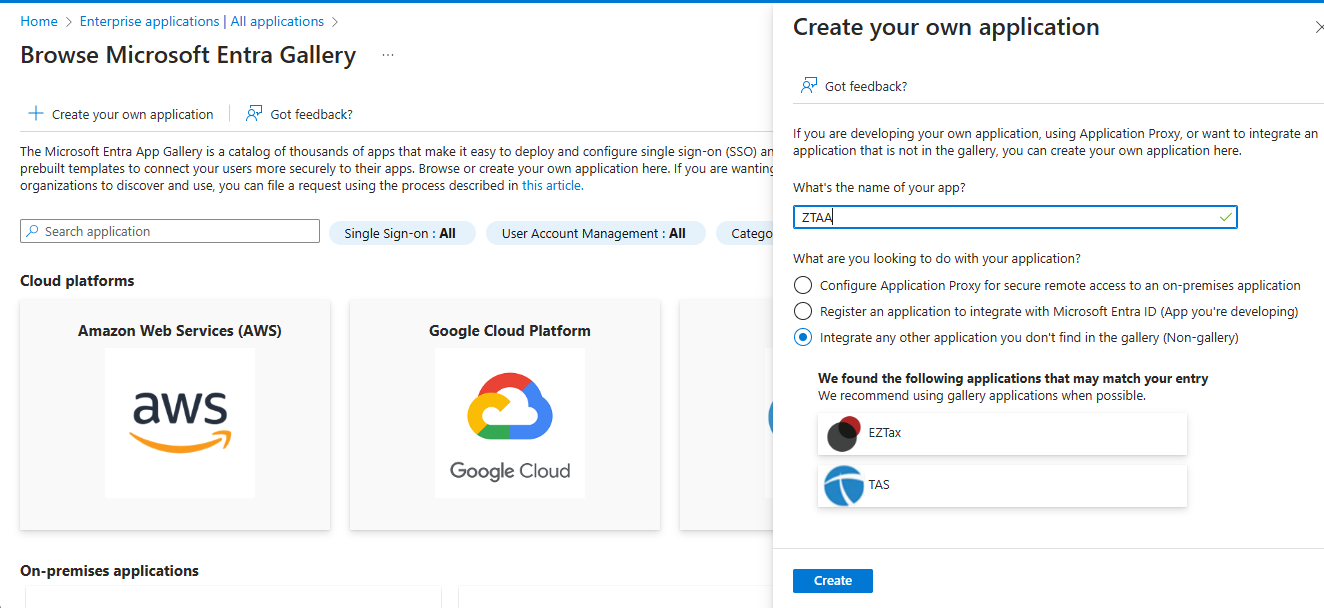Open the ellipsis menu next to the gallery title

(388, 55)
